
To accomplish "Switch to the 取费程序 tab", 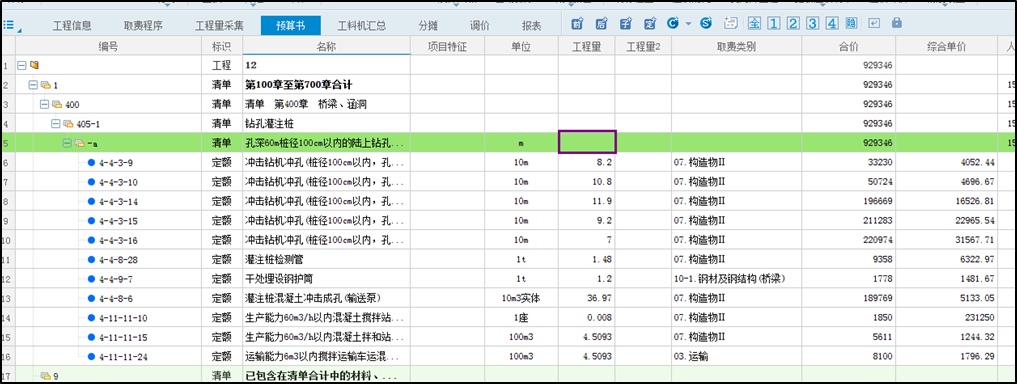I will (x=143, y=26).
